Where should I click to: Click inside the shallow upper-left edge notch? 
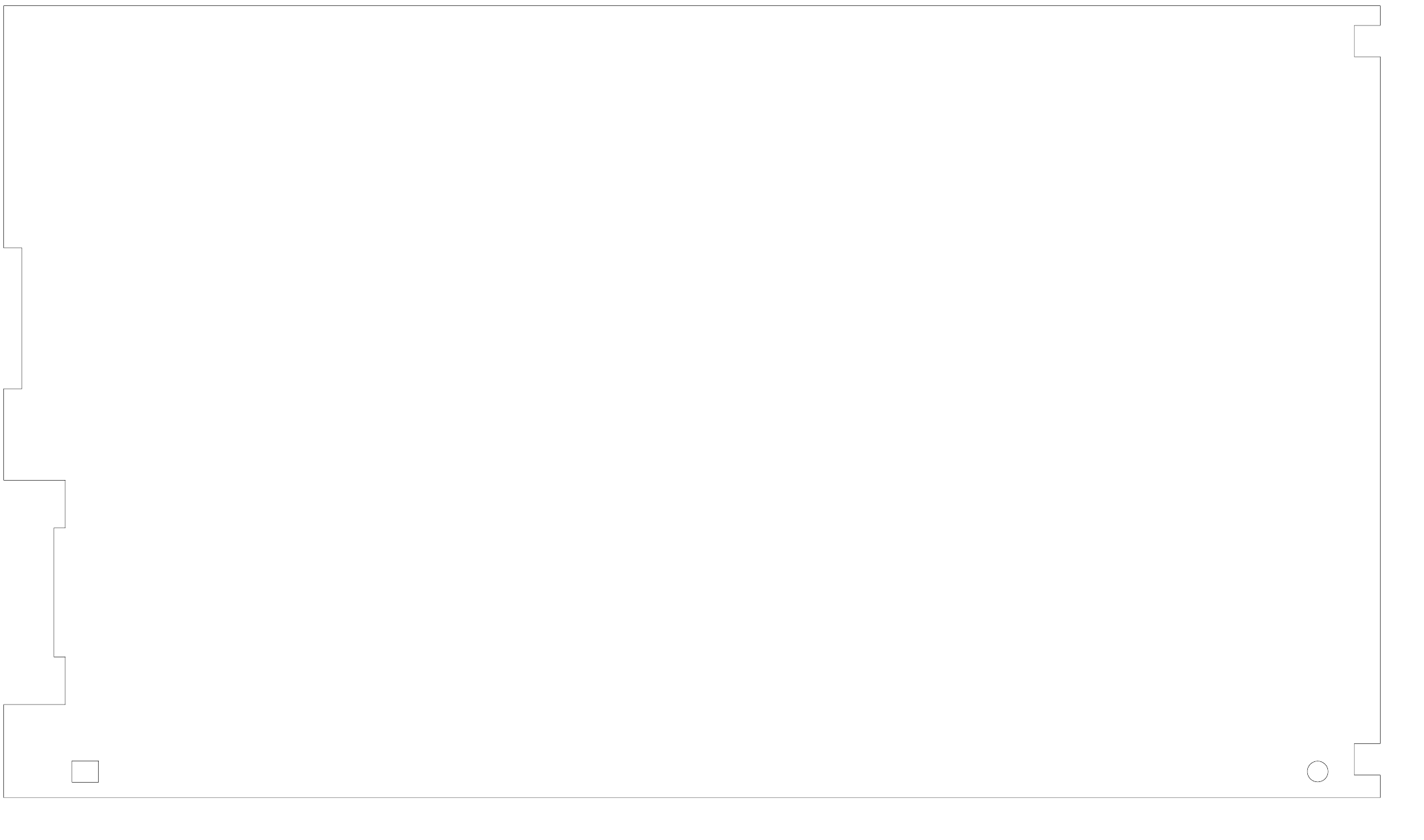point(13,318)
